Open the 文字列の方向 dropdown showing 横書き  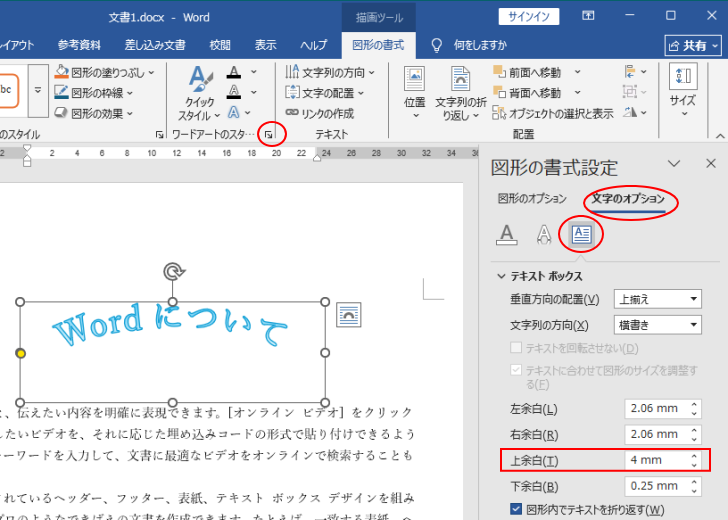pos(657,325)
